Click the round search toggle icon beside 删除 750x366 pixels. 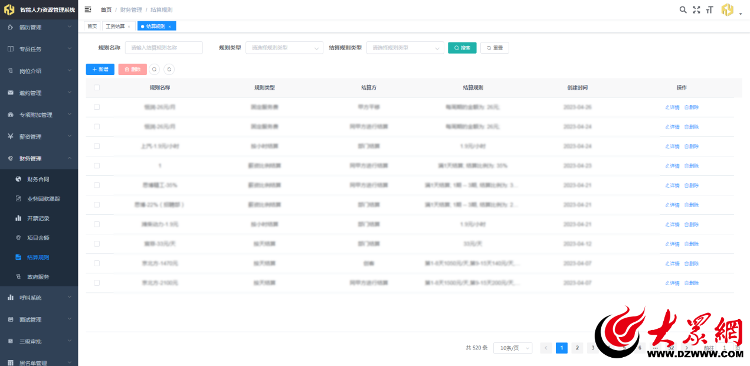tap(154, 69)
